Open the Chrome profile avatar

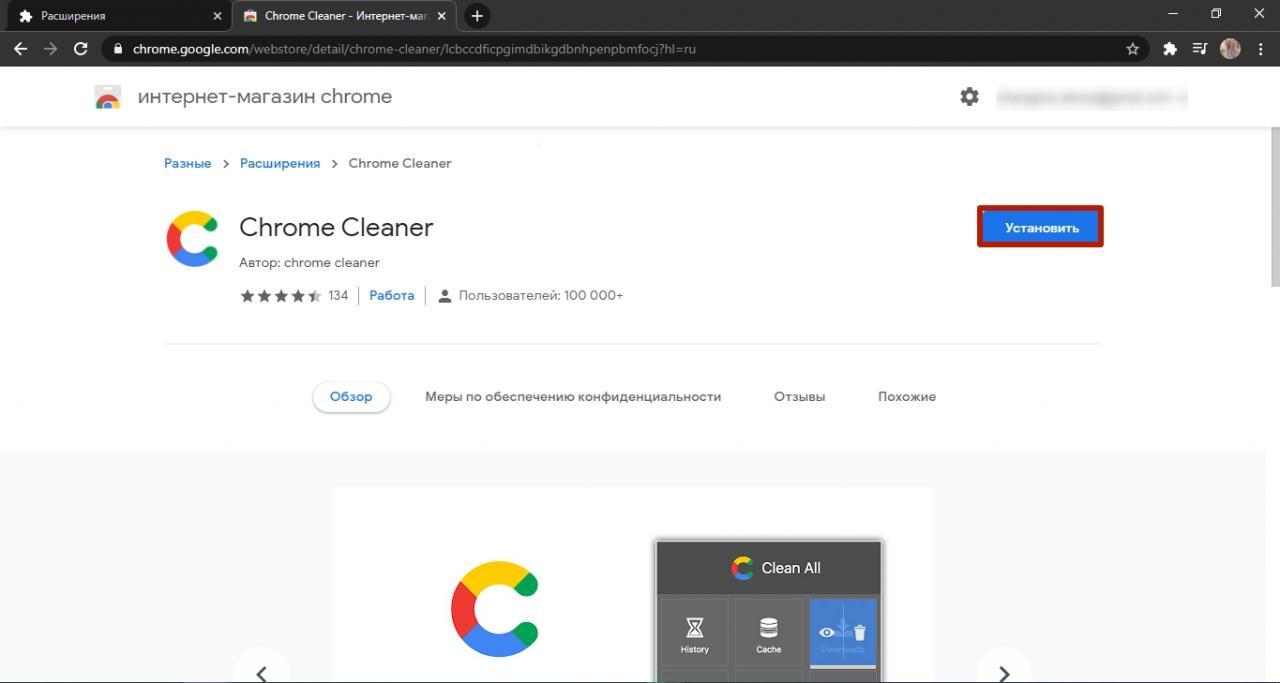point(1230,48)
